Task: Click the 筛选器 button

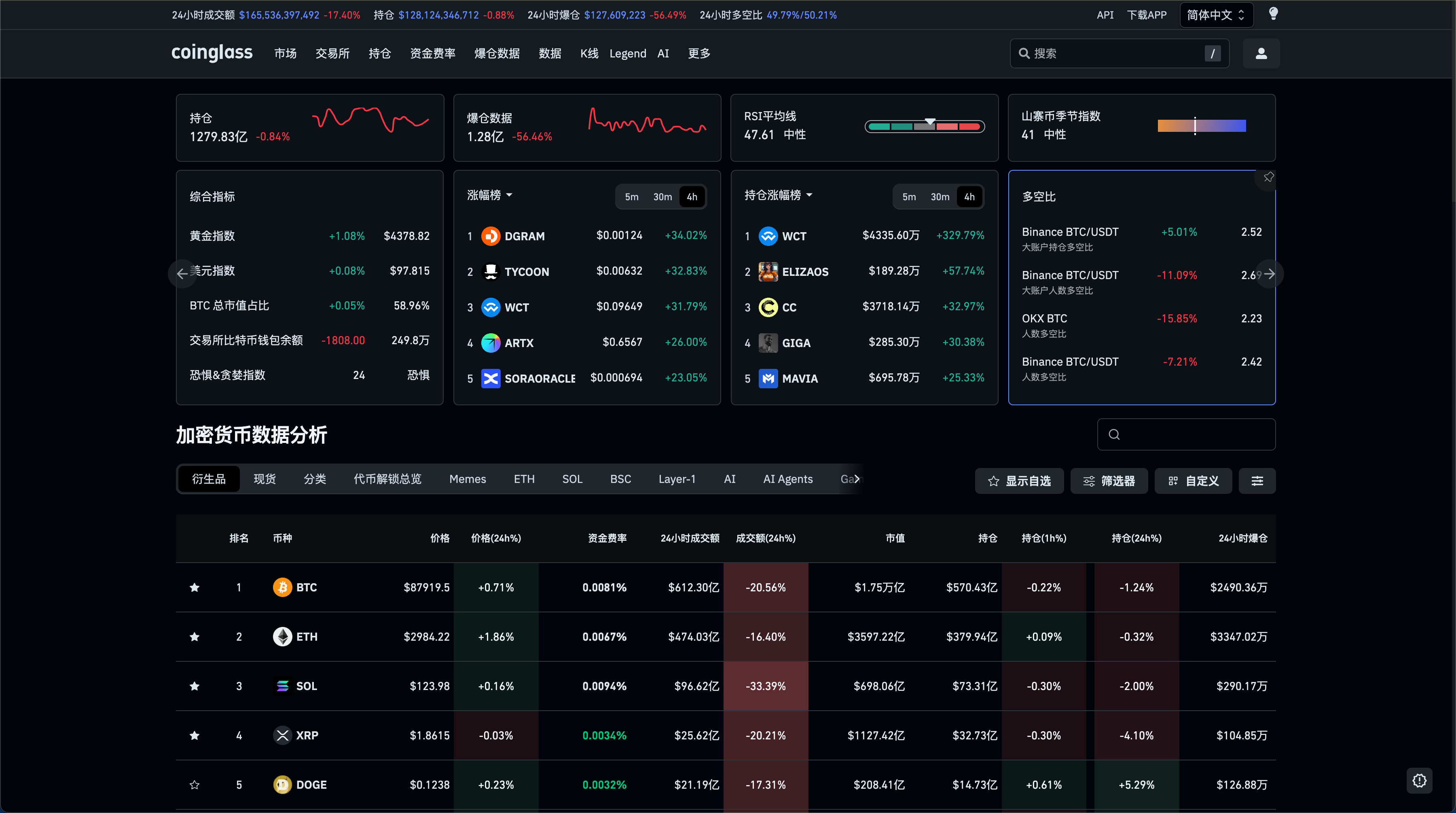Action: tap(1109, 481)
